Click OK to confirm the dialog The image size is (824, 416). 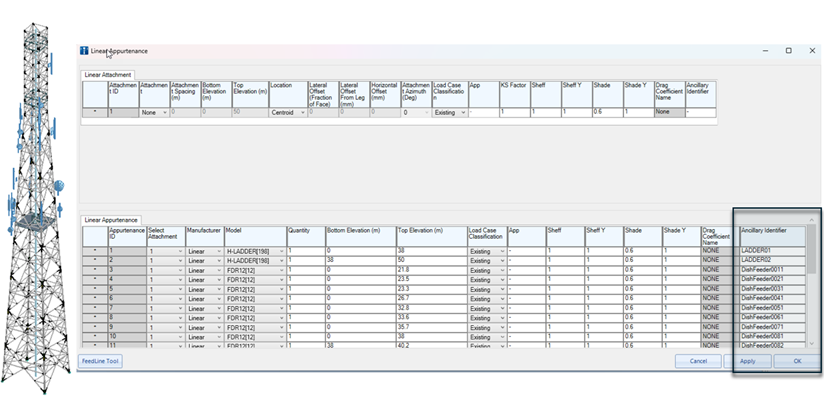(796, 361)
